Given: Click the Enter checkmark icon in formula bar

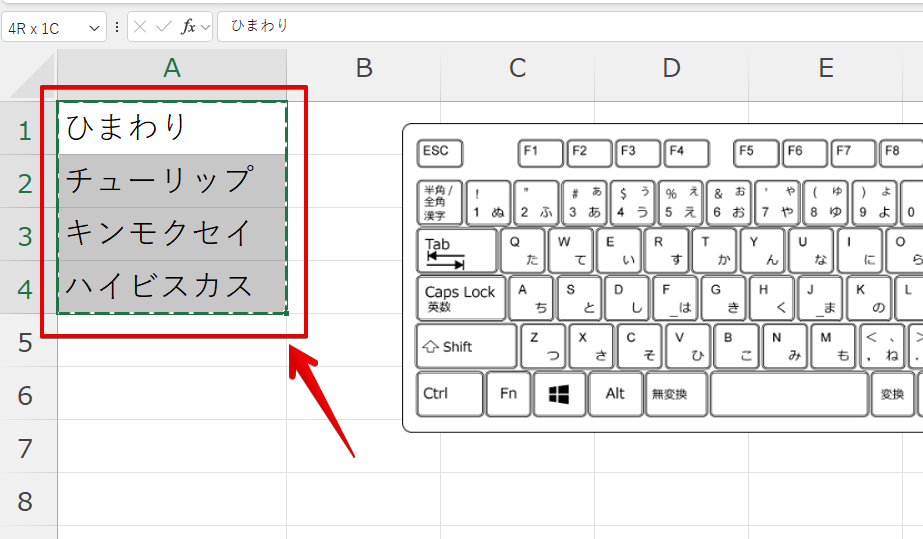Looking at the screenshot, I should (164, 27).
